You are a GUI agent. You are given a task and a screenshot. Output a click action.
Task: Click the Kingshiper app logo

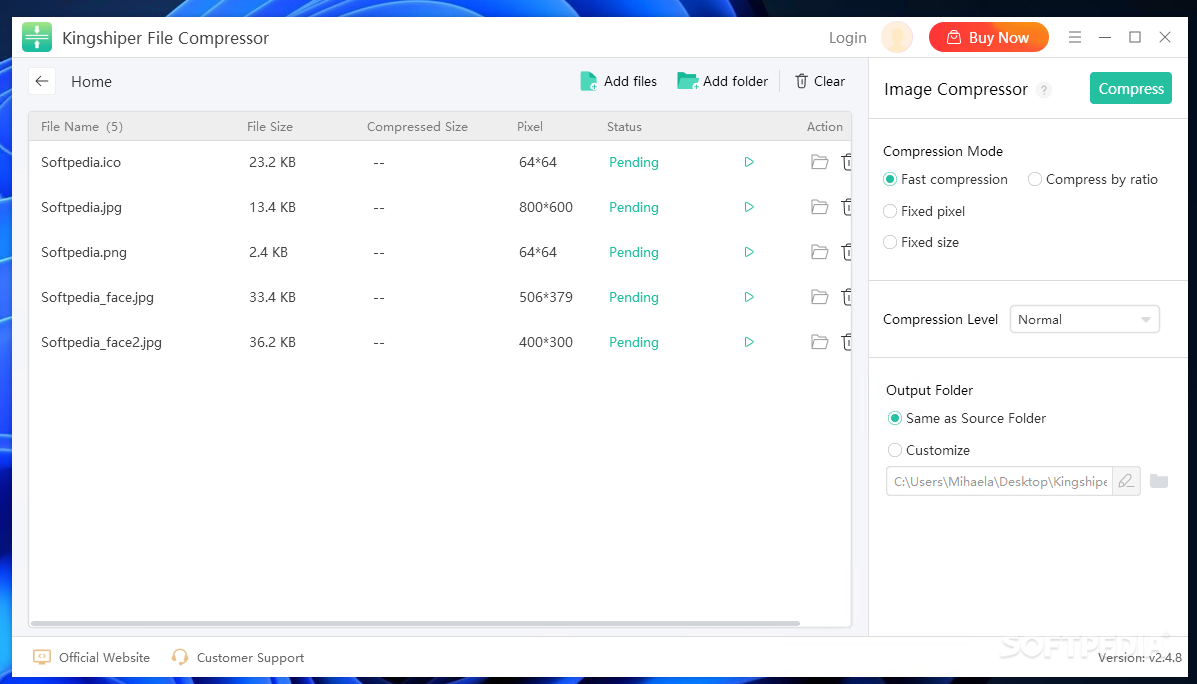(x=37, y=37)
